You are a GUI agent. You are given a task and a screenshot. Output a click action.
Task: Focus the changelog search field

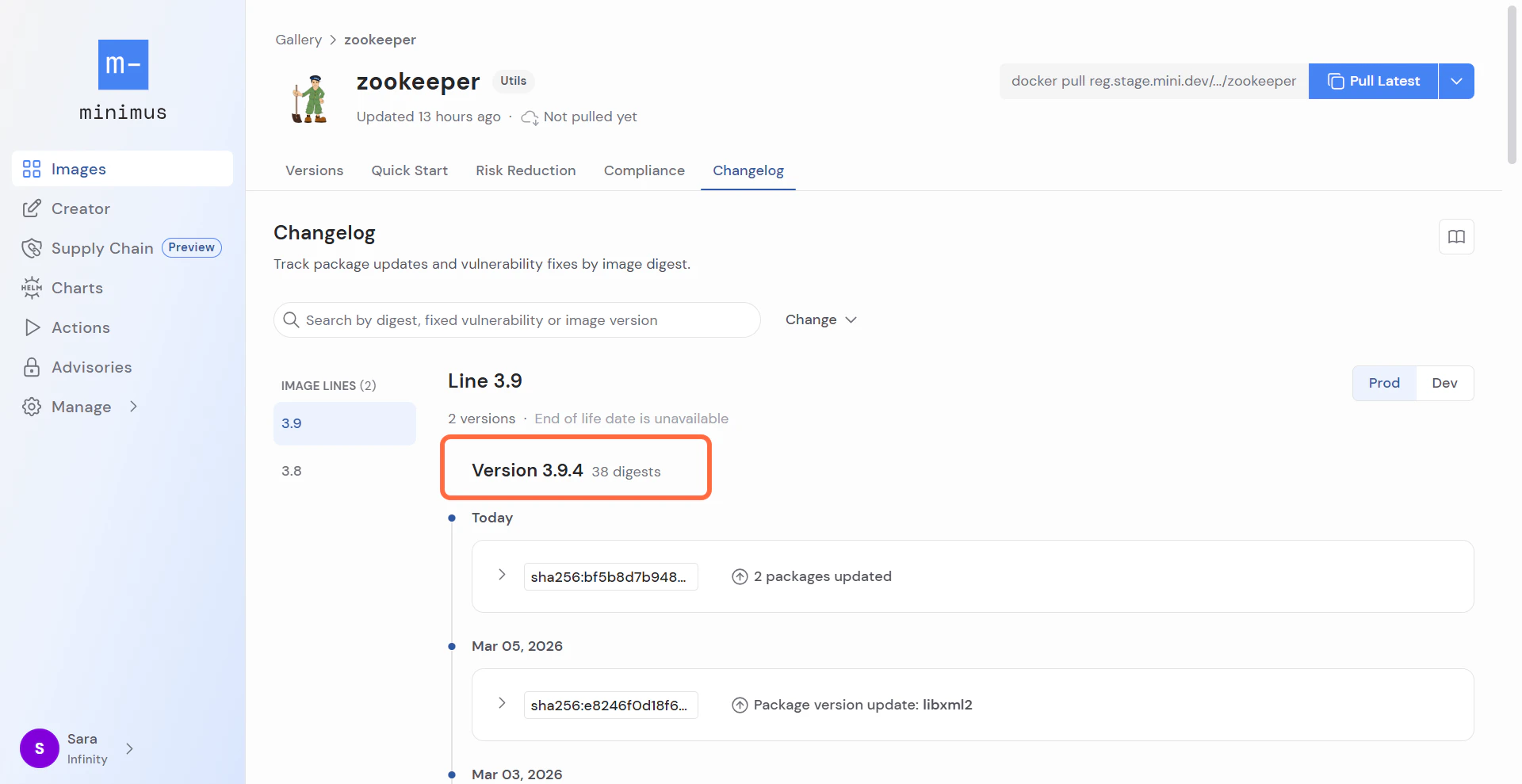coord(517,319)
